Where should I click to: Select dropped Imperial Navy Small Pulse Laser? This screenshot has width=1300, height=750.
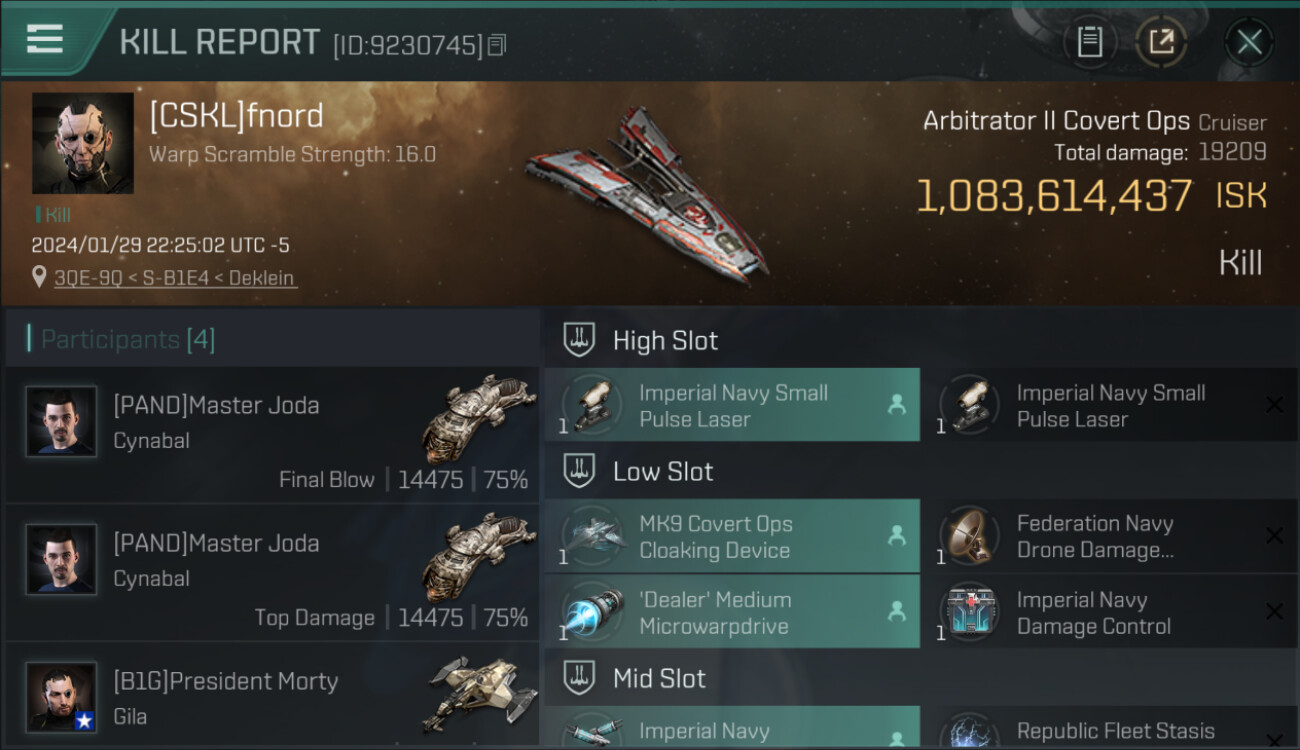click(732, 405)
